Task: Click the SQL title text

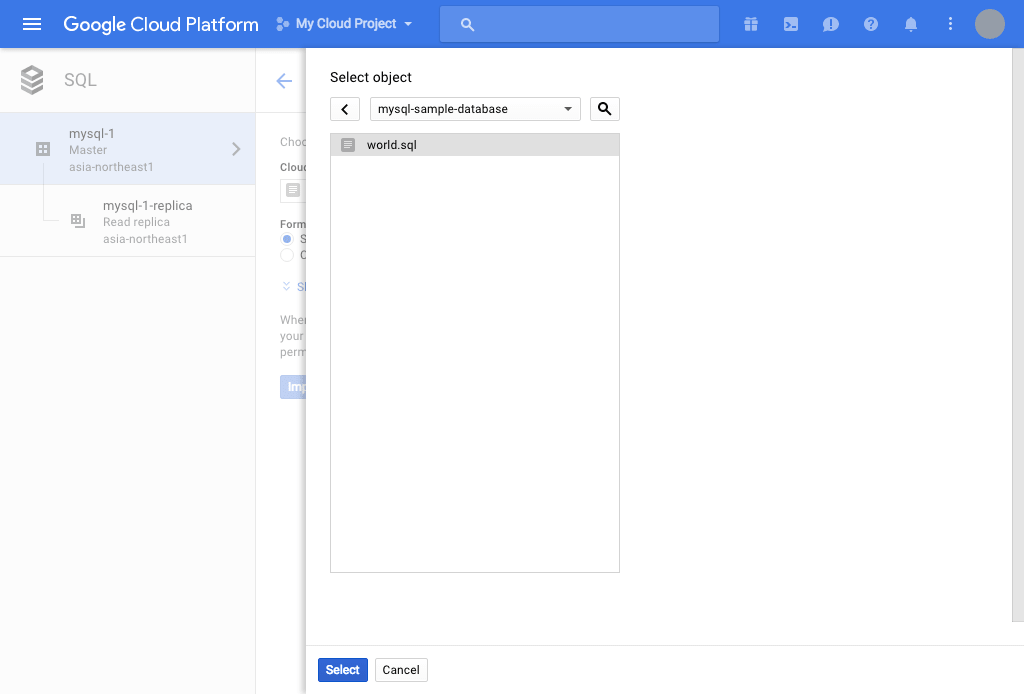Action: (80, 80)
